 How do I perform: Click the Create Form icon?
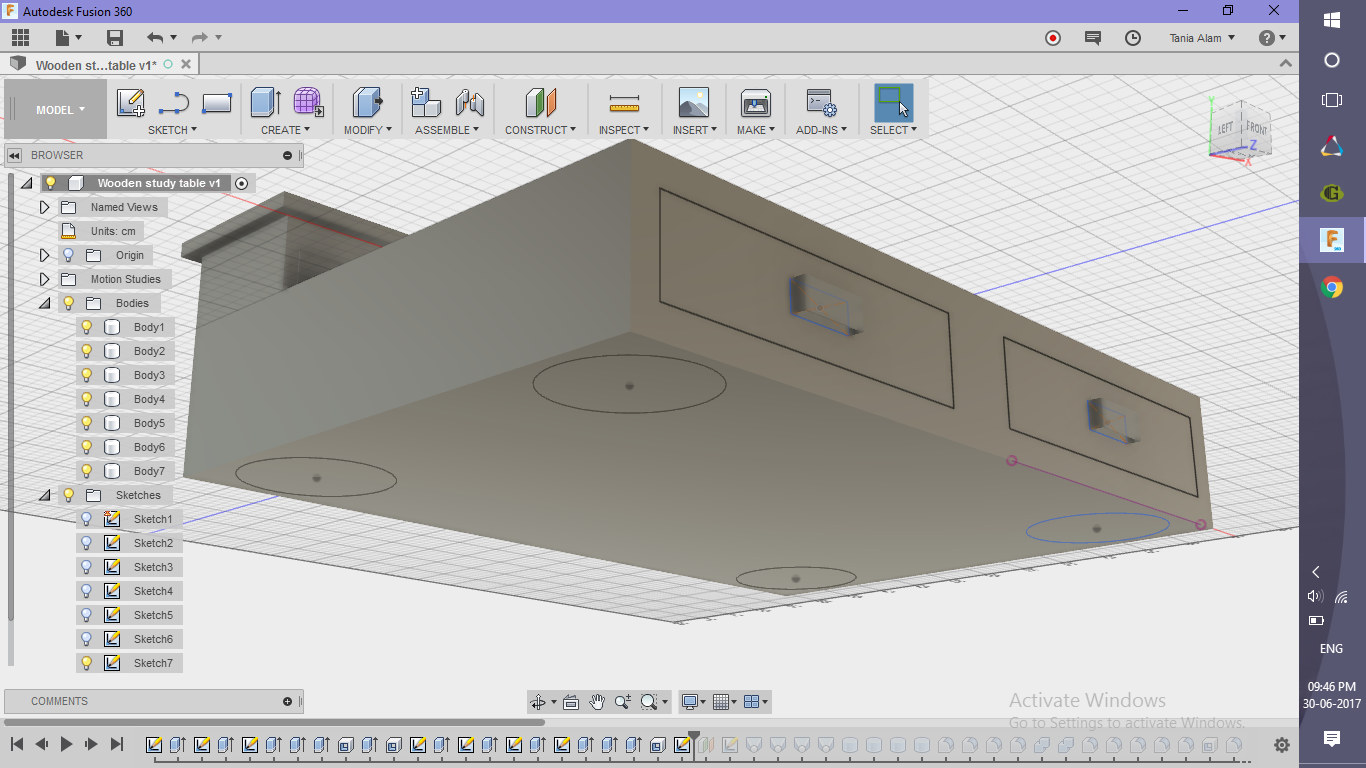click(308, 103)
